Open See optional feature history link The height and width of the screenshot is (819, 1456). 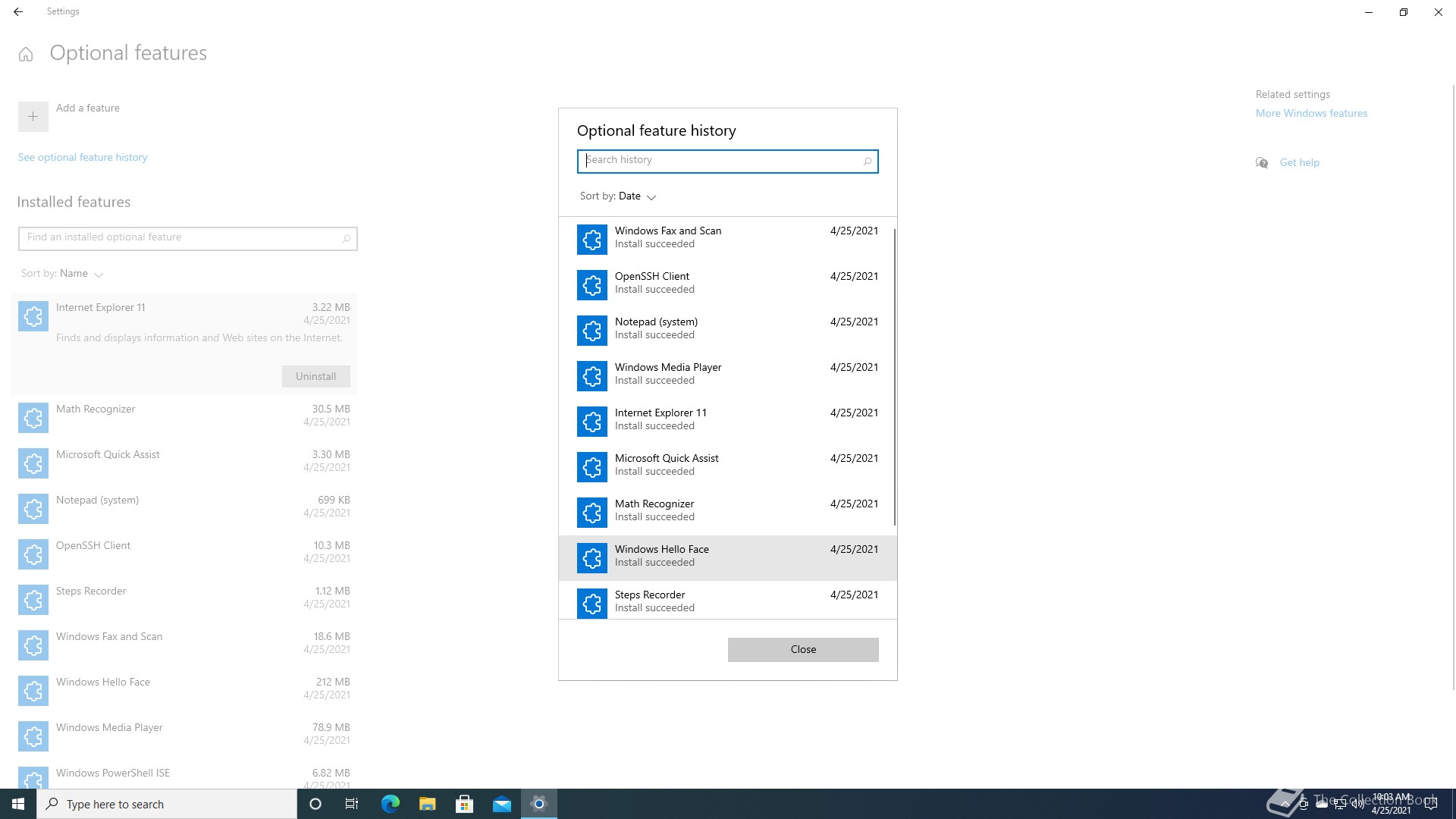click(83, 158)
